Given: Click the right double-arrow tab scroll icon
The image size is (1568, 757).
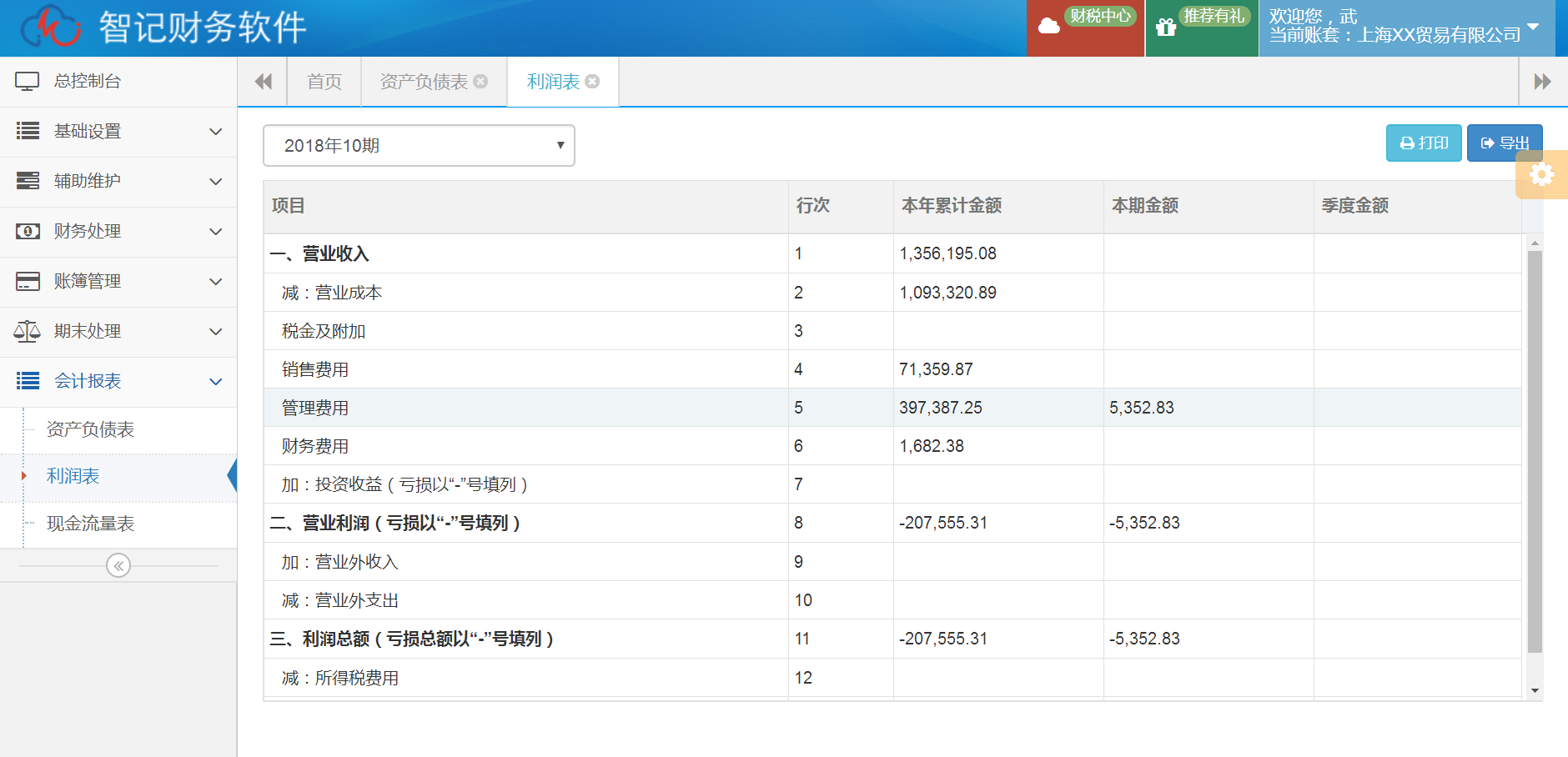Looking at the screenshot, I should [1542, 82].
